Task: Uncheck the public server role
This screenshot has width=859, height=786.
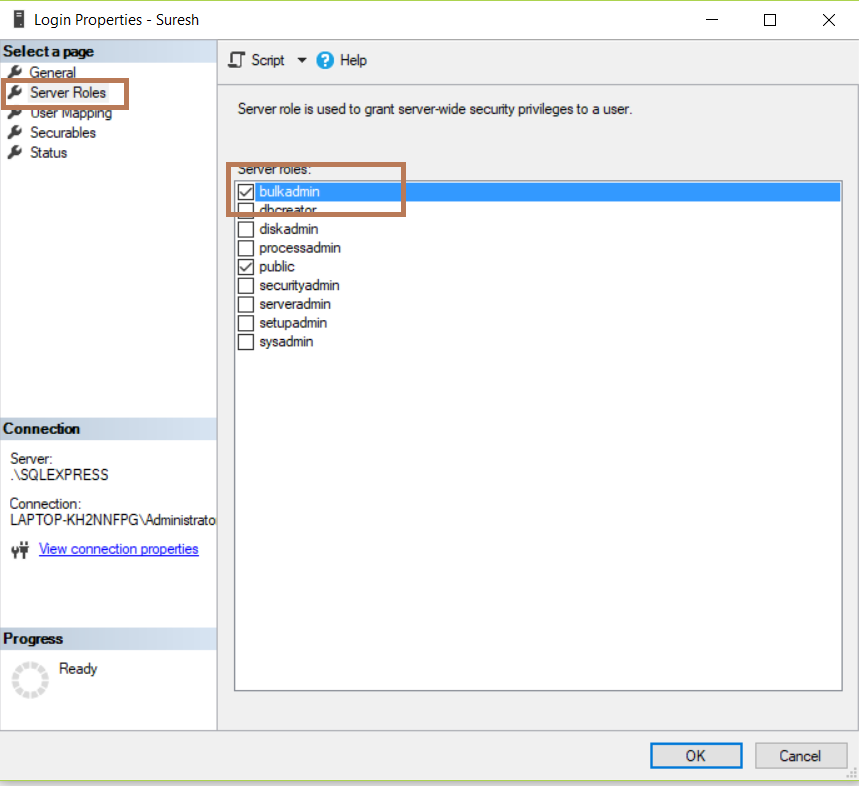Action: [x=245, y=266]
